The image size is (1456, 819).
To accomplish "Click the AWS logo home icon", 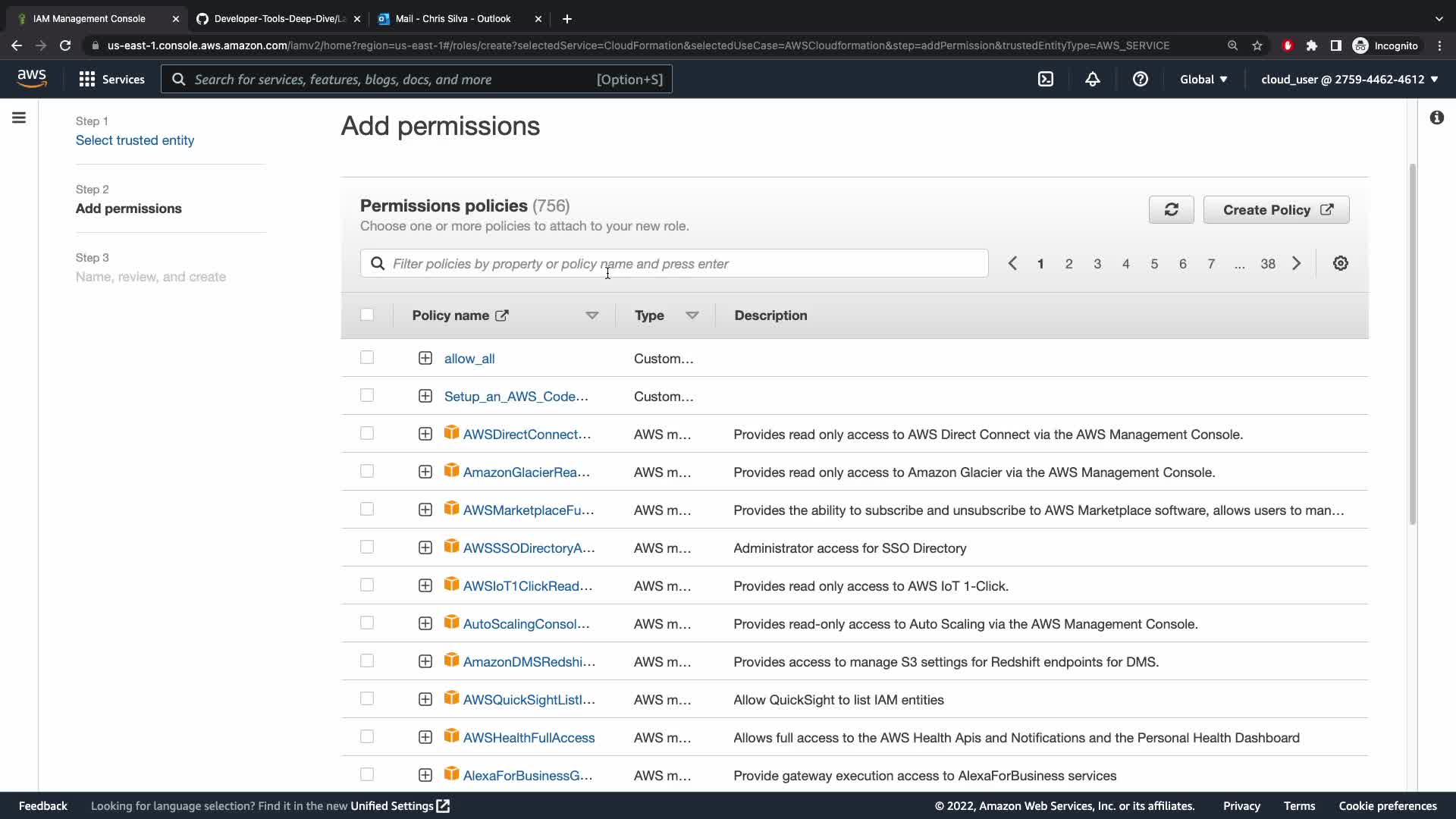I will [32, 79].
